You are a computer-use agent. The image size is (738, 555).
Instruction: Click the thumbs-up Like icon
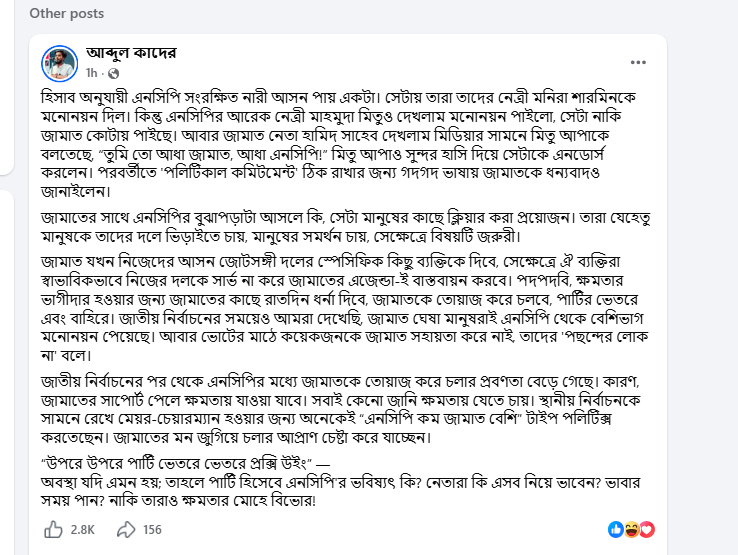pos(54,528)
